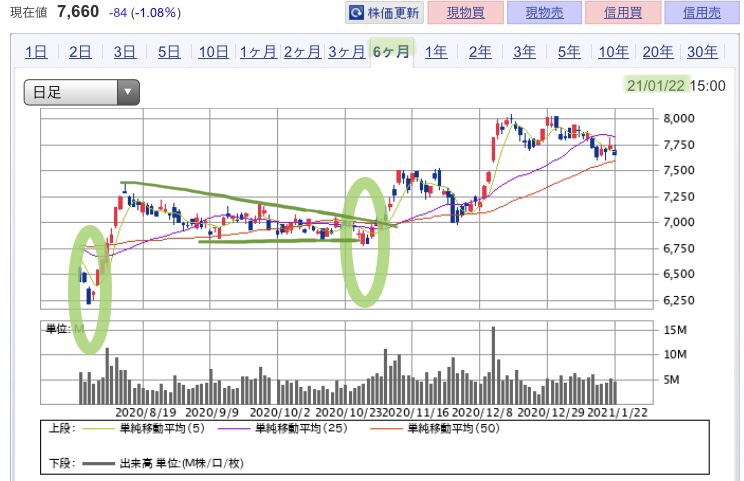Show the 20年 chart period

pos(658,52)
